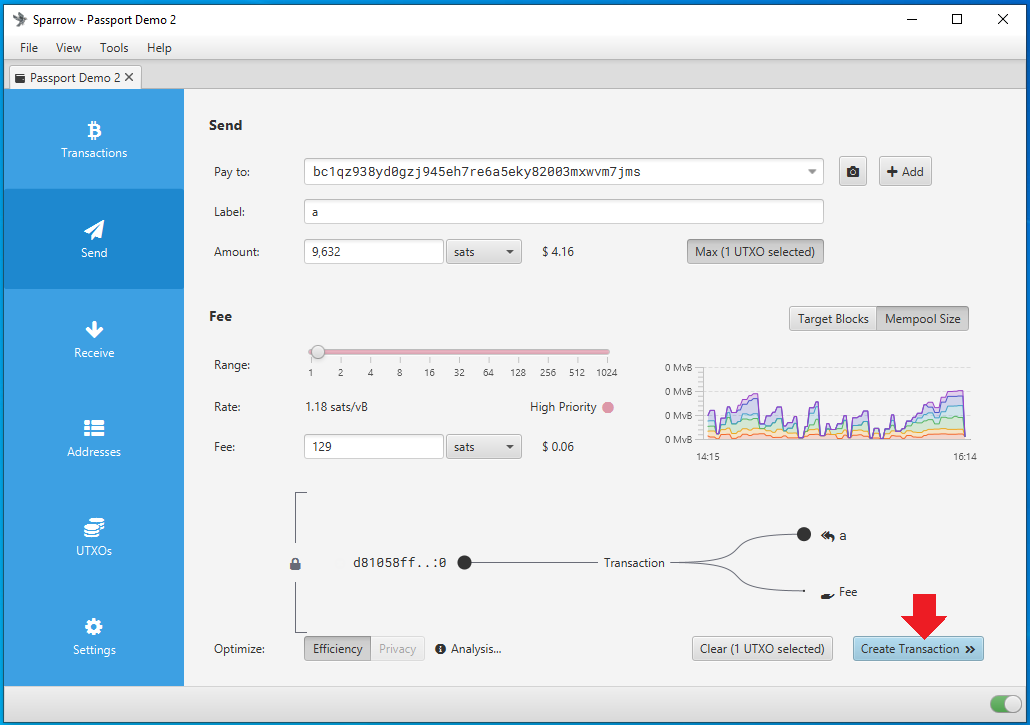The width and height of the screenshot is (1030, 726).
Task: Click the 64 mark on fee range slider
Action: tap(488, 373)
